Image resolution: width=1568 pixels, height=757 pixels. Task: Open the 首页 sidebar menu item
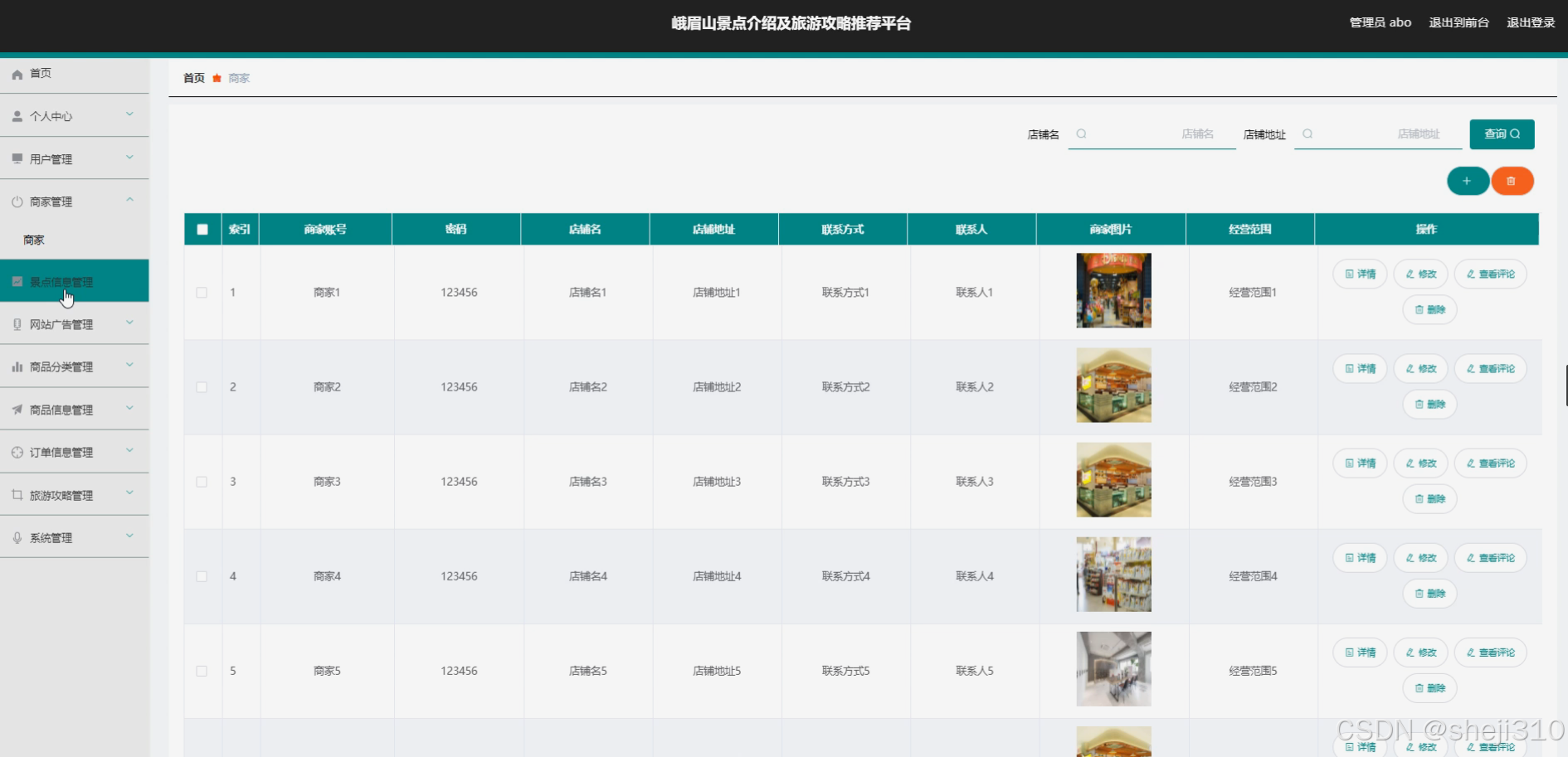[x=75, y=74]
